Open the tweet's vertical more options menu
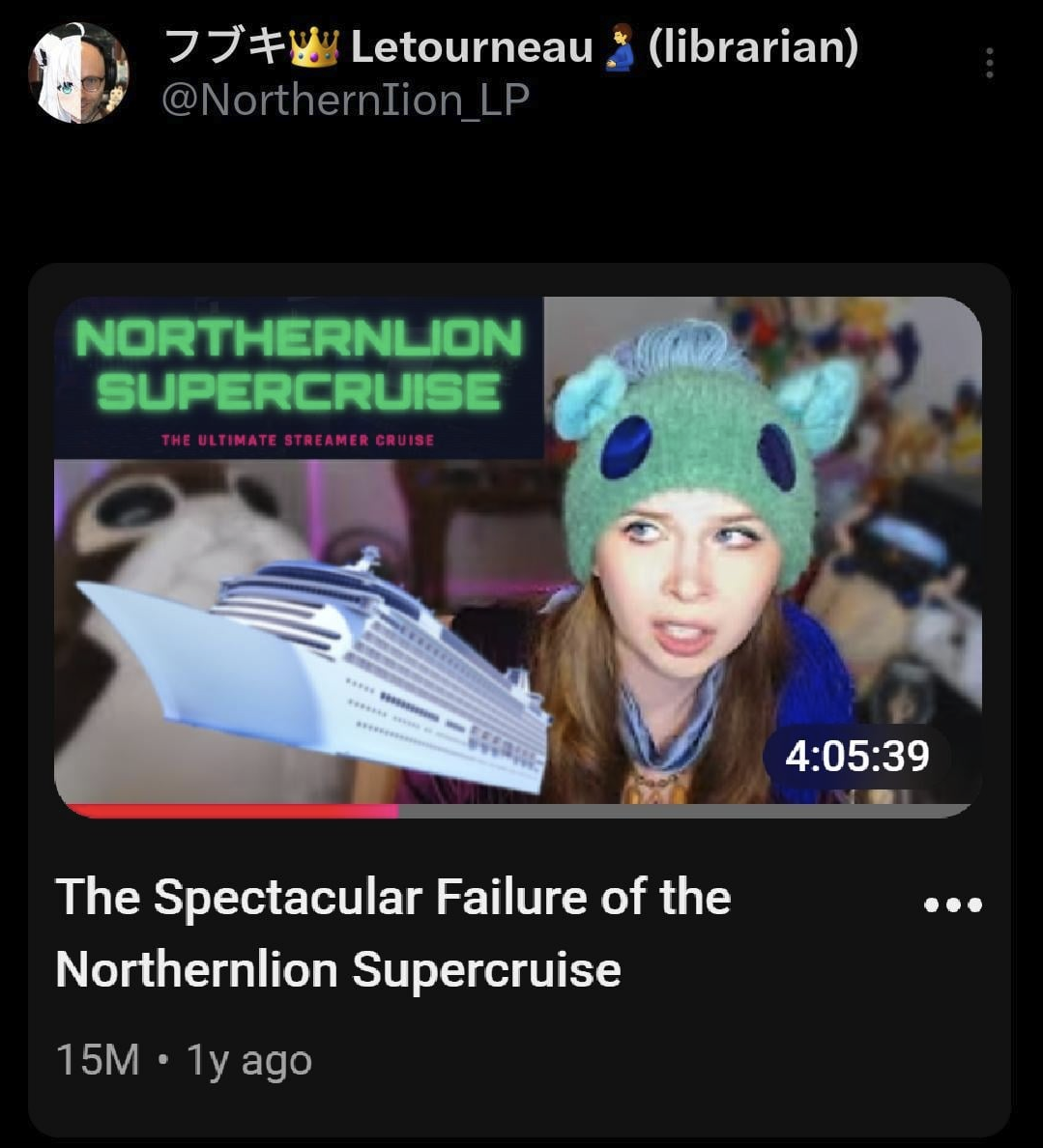 [989, 63]
